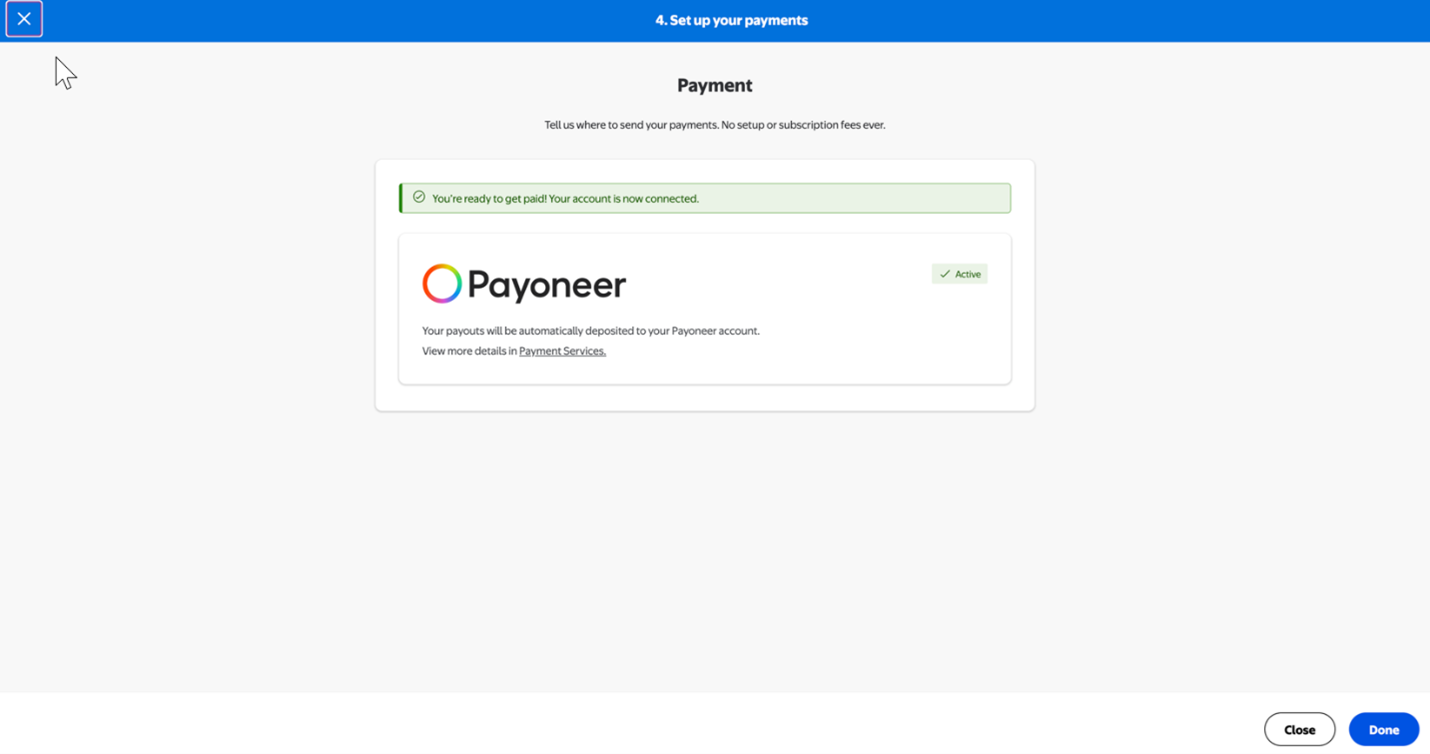Image resolution: width=1430 pixels, height=754 pixels.
Task: Click the "Tell us where to send" subtitle
Action: [714, 125]
